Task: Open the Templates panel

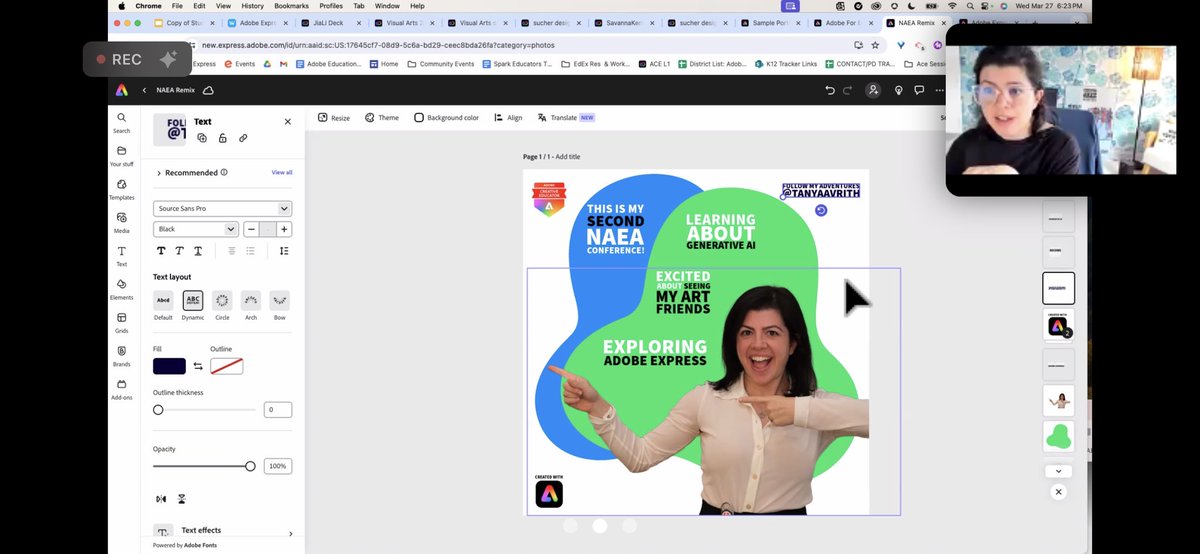Action: click(x=121, y=189)
